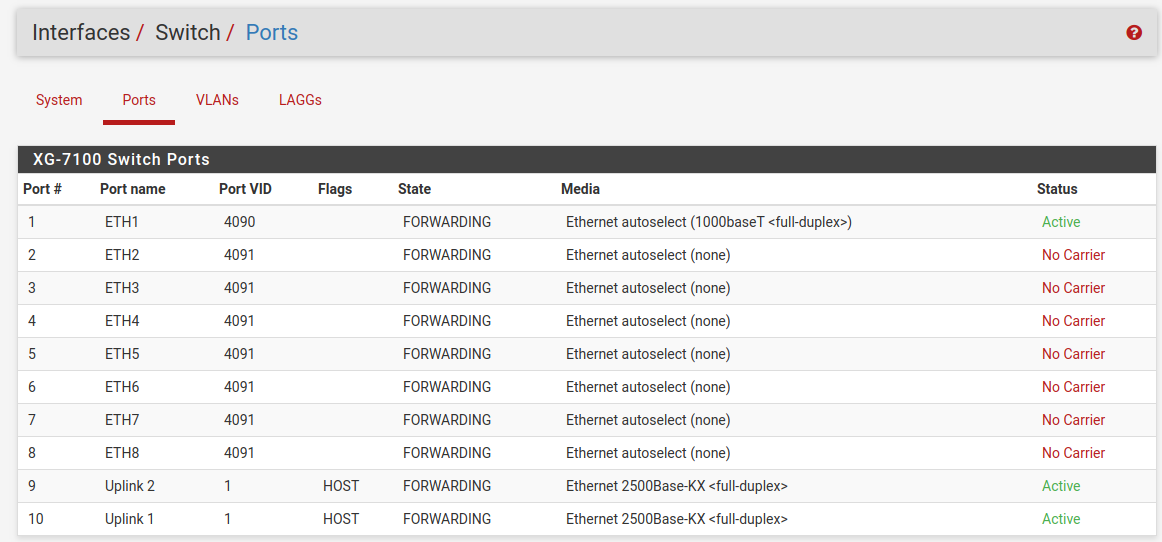The width and height of the screenshot is (1162, 542).
Task: Select the Ports tab
Action: [139, 100]
